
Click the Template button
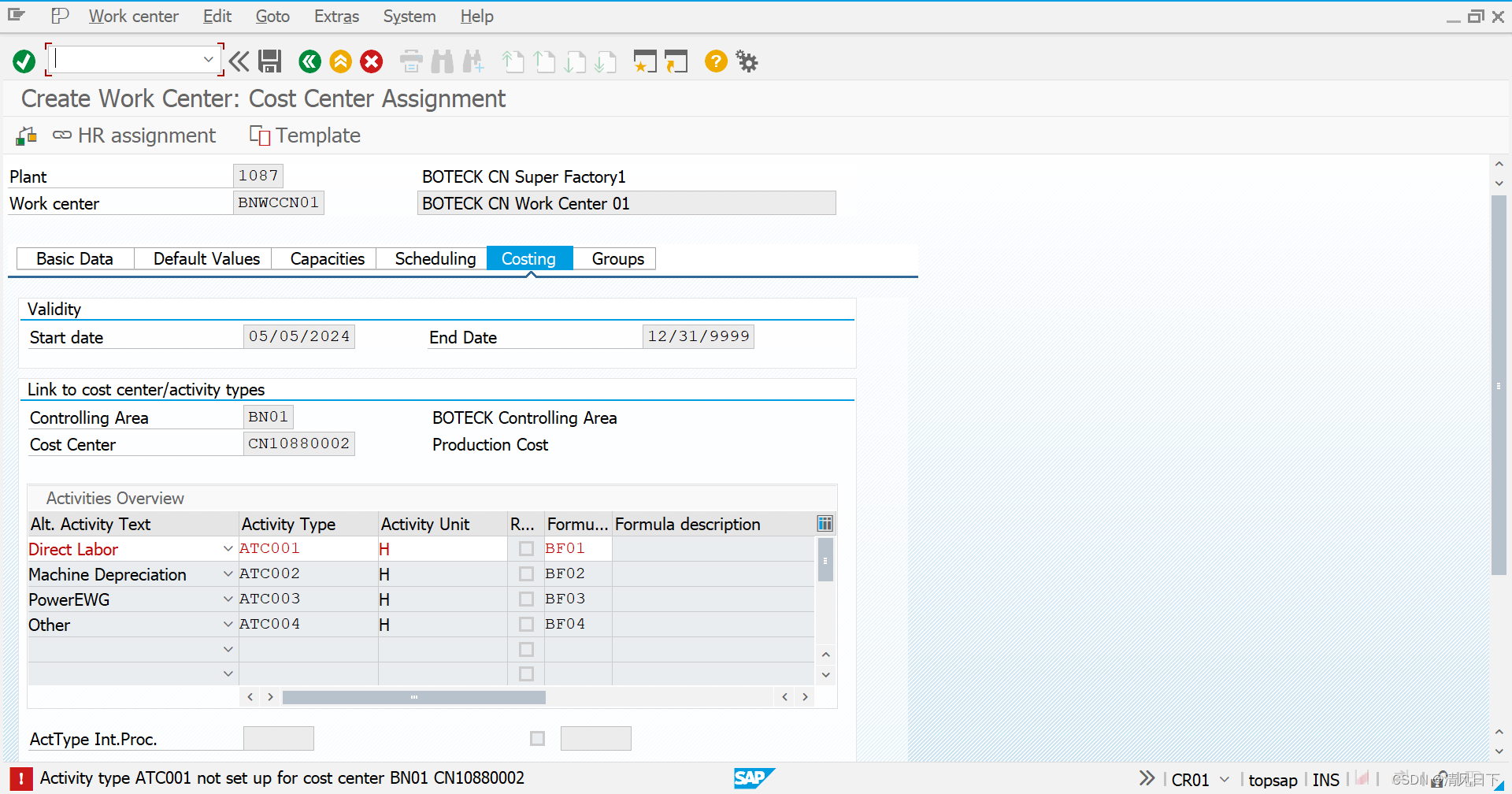click(306, 135)
